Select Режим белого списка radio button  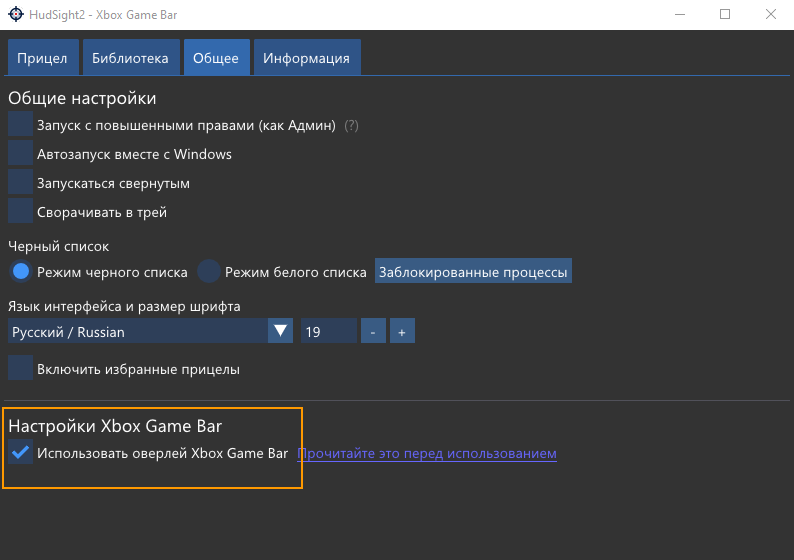[x=208, y=271]
